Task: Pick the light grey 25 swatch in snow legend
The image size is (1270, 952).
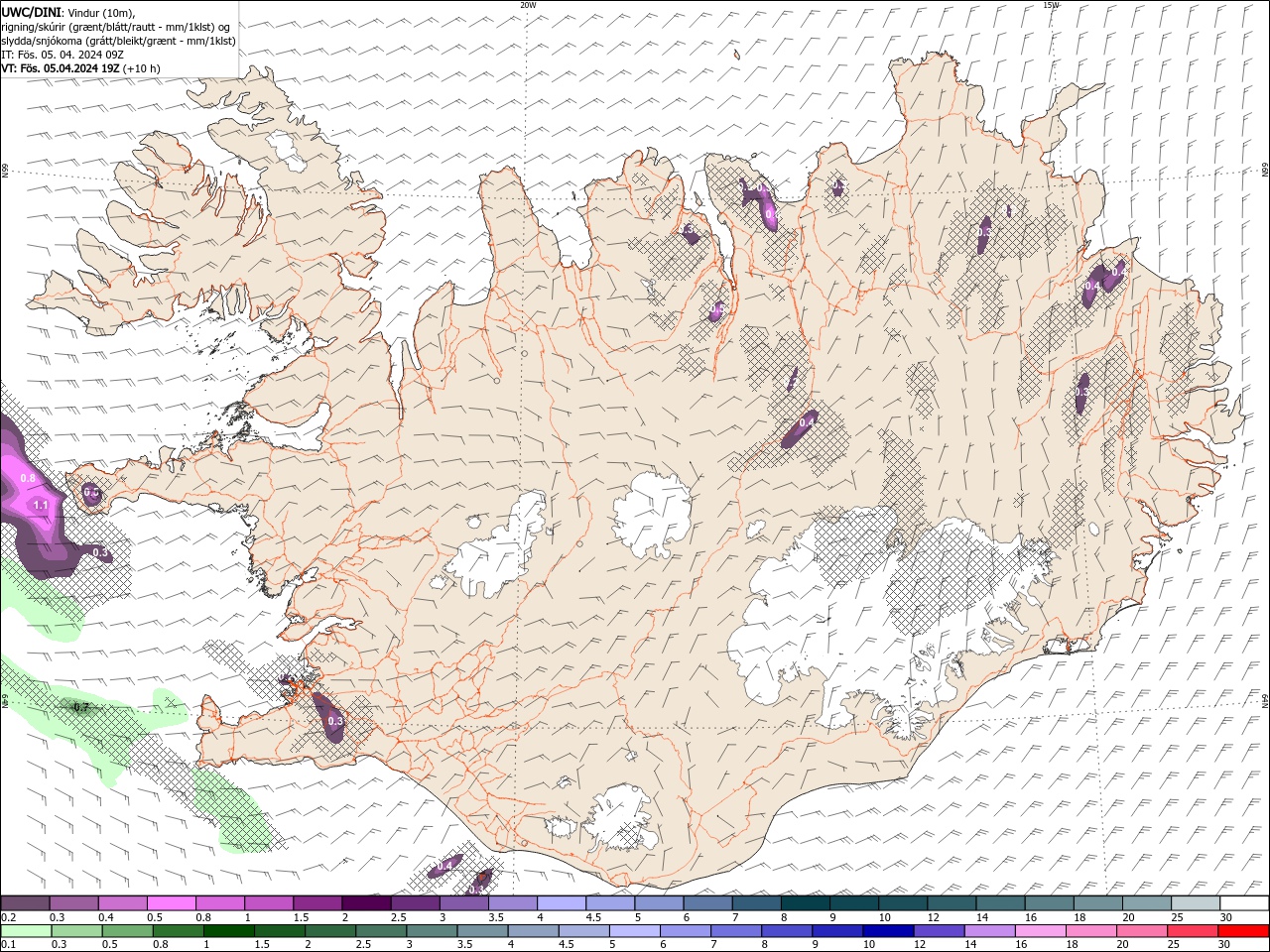Action: pyautogui.click(x=1196, y=903)
